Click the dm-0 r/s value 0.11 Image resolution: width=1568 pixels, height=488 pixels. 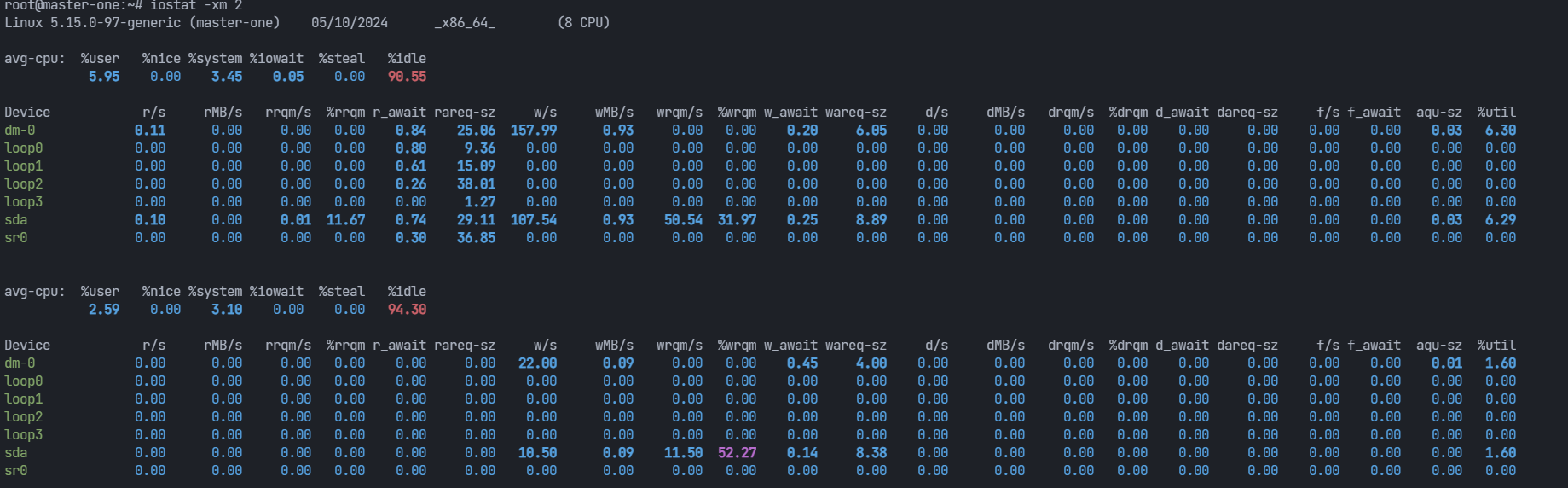click(x=150, y=131)
